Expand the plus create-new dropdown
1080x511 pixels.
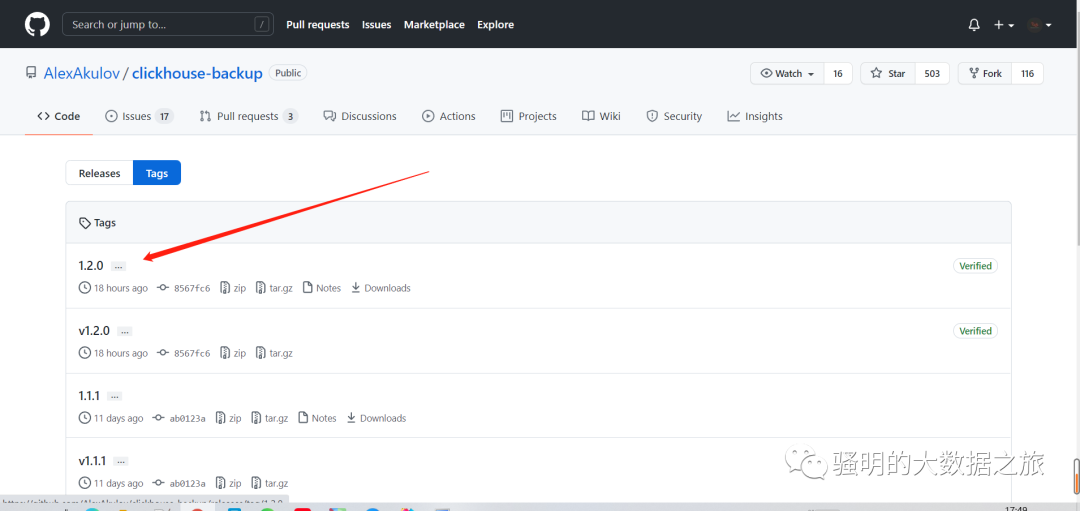click(1004, 25)
